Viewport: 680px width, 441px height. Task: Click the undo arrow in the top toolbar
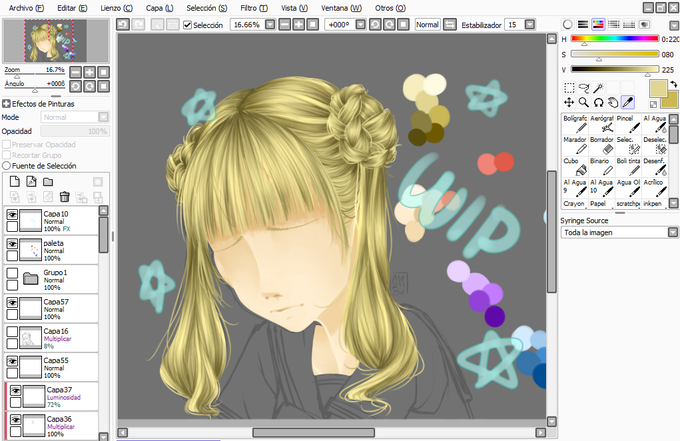pyautogui.click(x=123, y=25)
